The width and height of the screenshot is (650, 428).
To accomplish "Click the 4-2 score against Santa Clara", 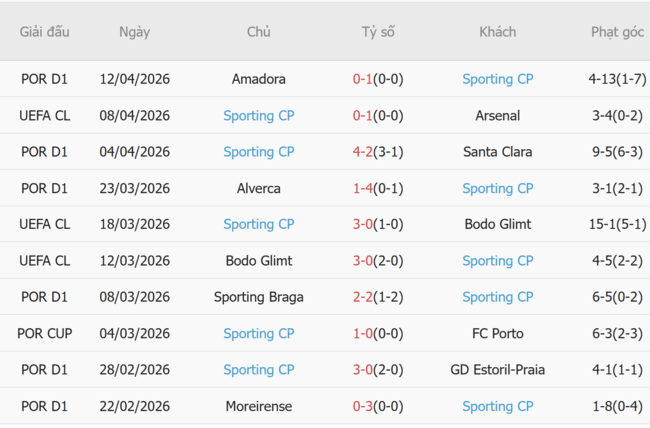I will point(364,152).
